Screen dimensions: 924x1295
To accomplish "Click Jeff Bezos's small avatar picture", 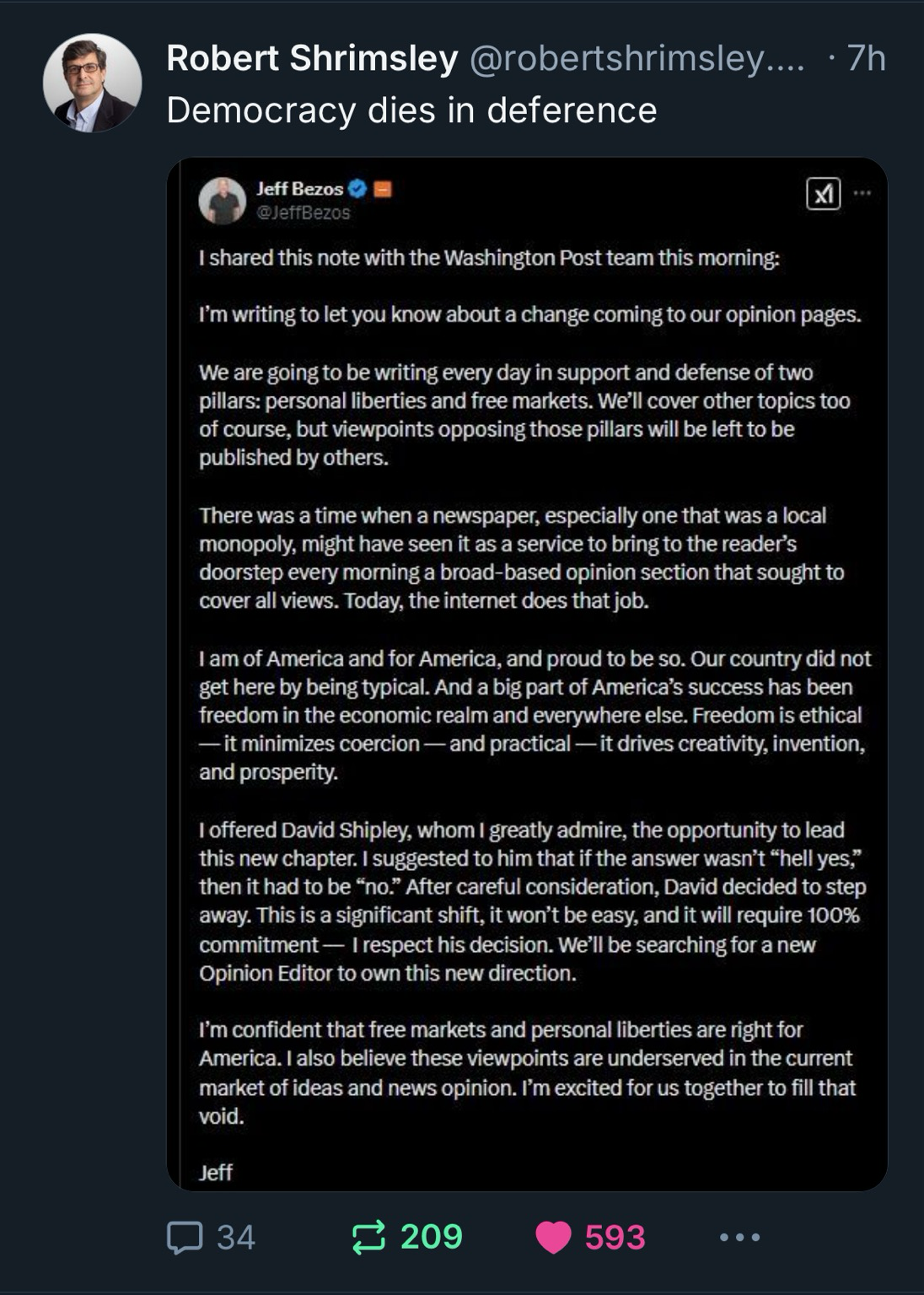I will tap(222, 201).
